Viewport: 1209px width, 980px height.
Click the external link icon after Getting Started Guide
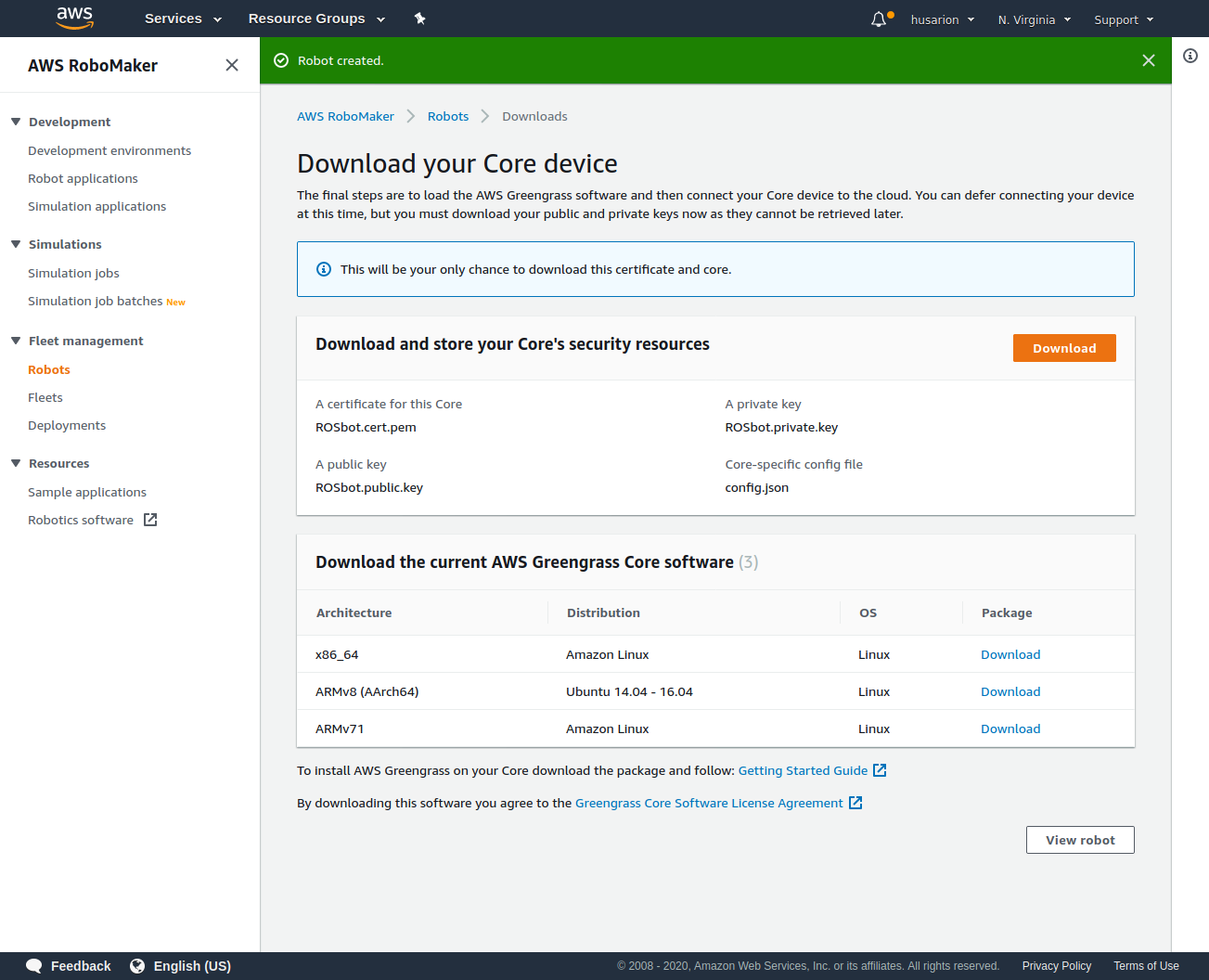pyautogui.click(x=880, y=770)
